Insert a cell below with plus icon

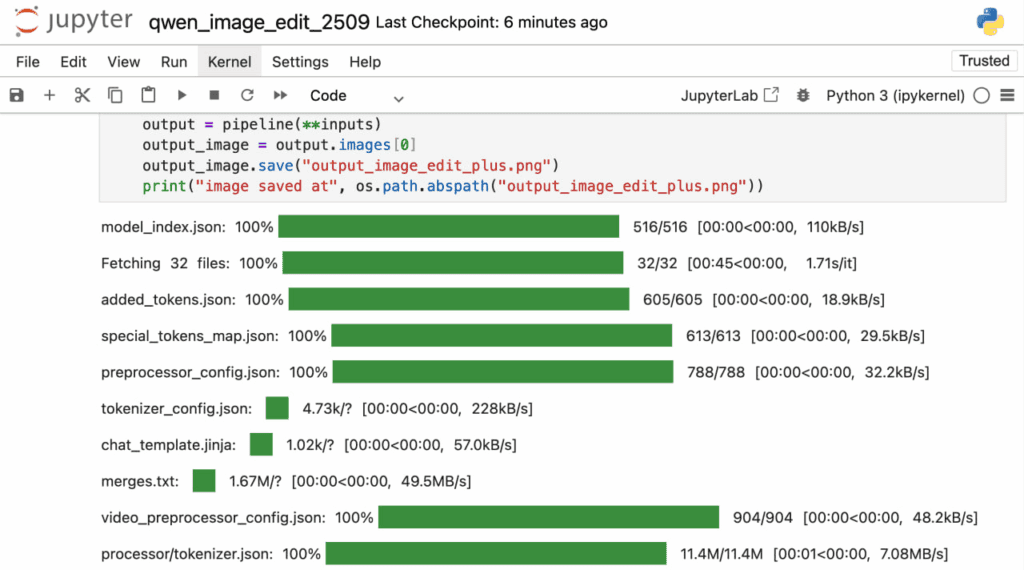[x=49, y=96]
